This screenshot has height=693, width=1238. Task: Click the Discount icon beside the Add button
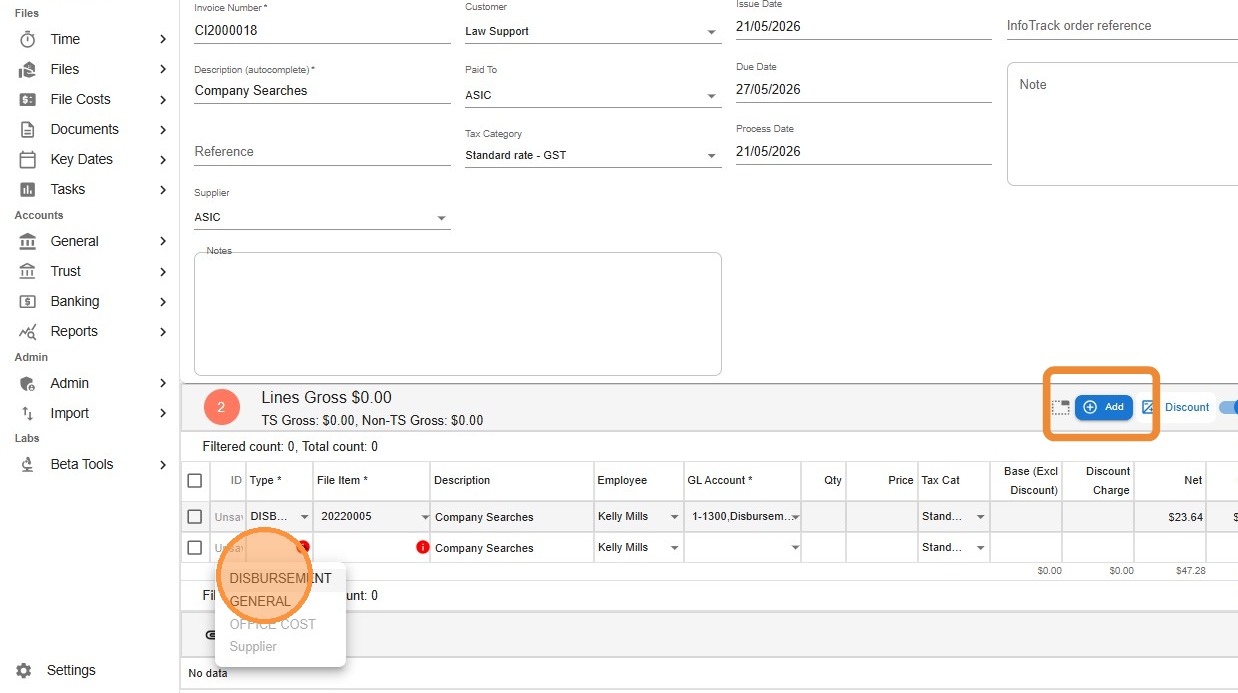1148,407
